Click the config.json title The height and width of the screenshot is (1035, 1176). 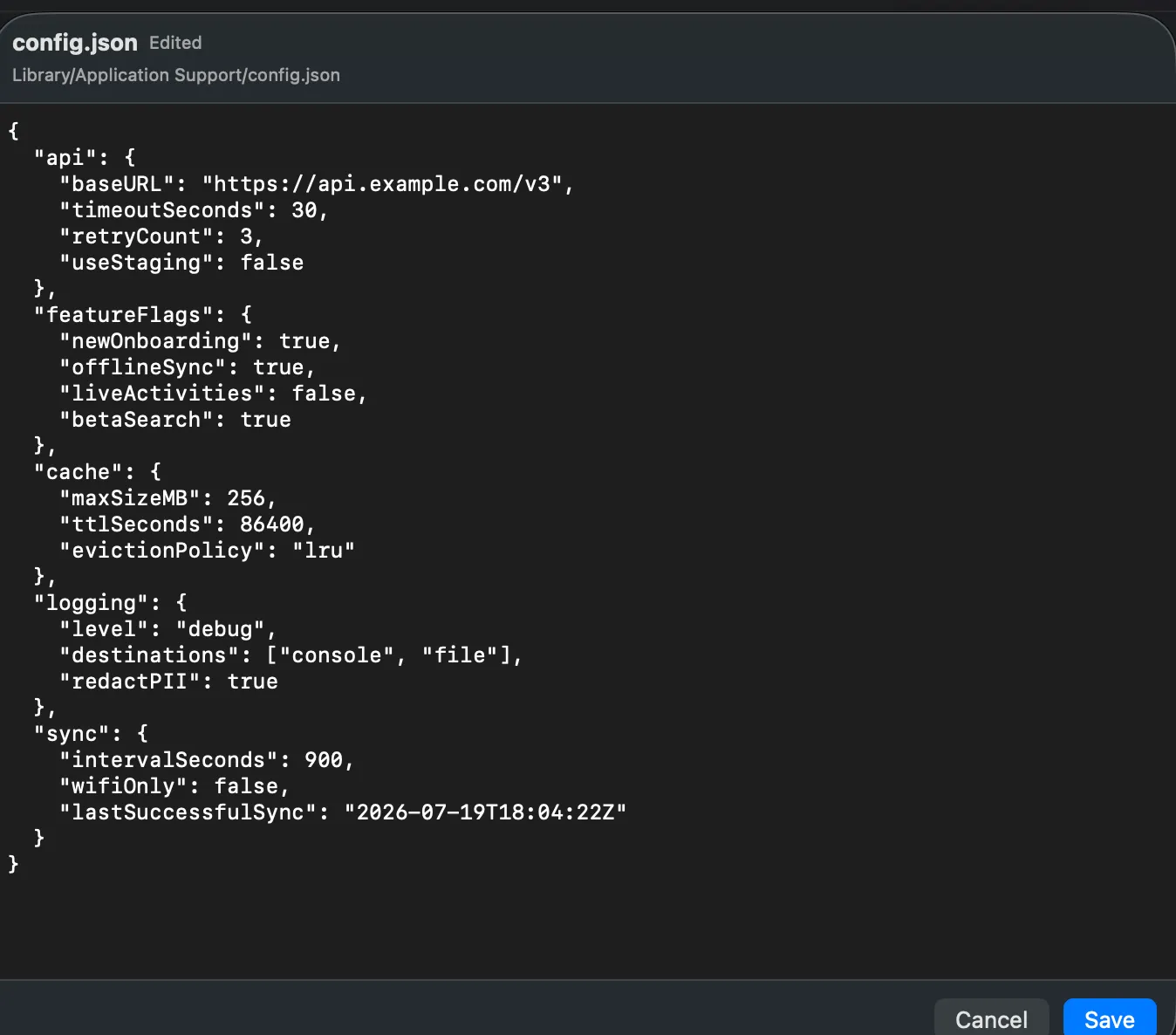(75, 43)
